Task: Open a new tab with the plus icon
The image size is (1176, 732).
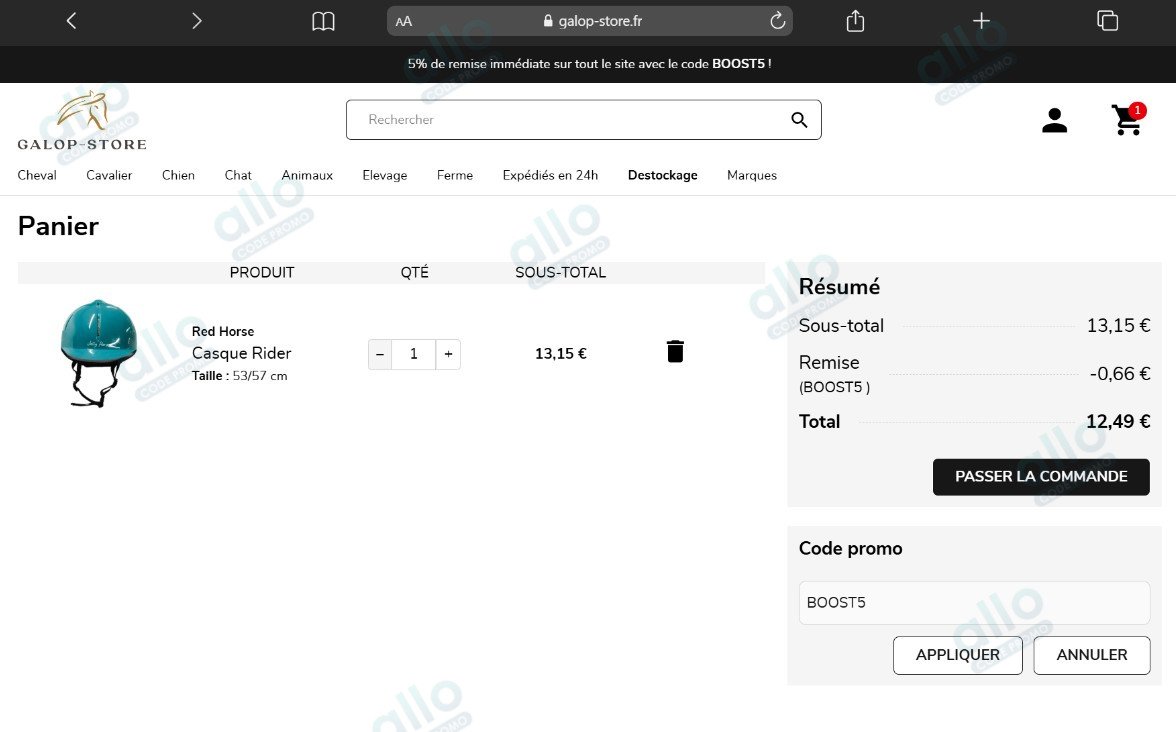Action: click(x=981, y=21)
